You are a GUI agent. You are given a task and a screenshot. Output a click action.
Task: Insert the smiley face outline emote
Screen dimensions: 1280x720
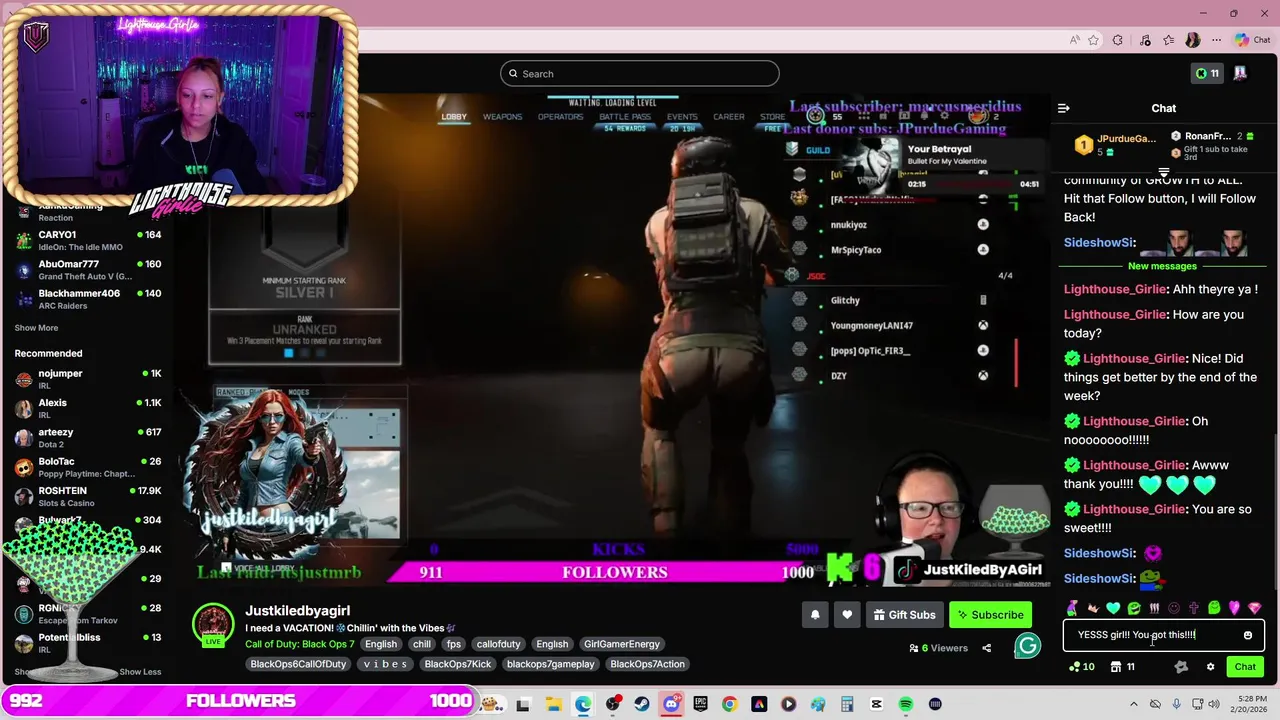[1174, 608]
